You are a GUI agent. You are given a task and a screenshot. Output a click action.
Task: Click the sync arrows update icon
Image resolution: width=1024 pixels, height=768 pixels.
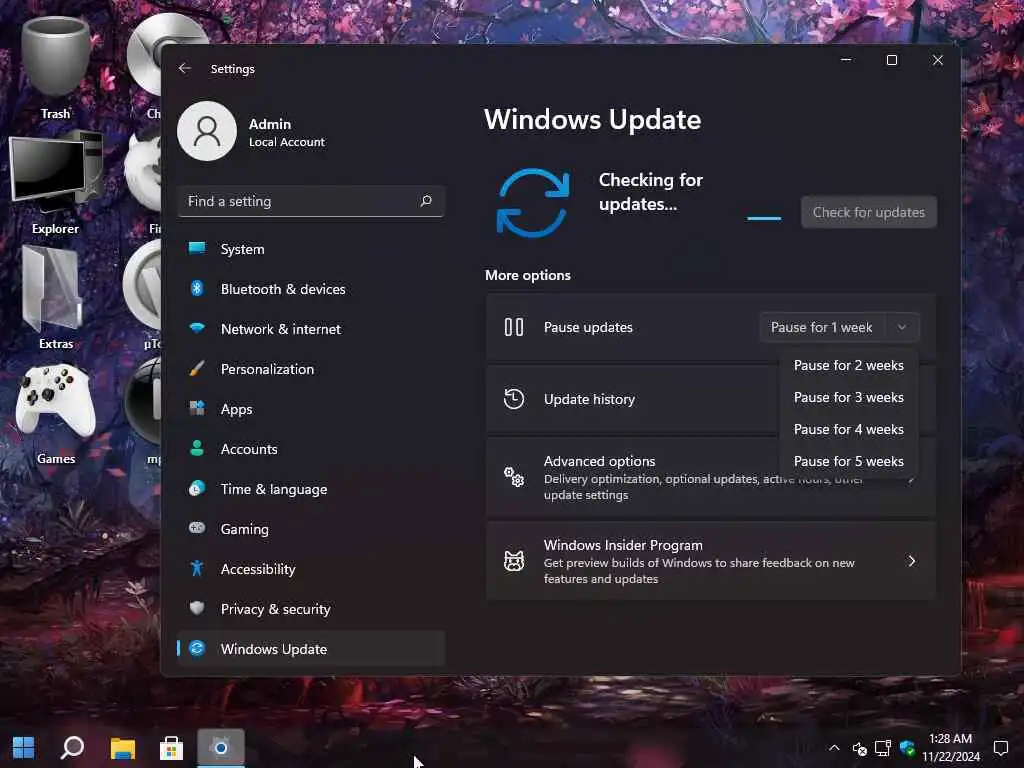pyautogui.click(x=533, y=202)
